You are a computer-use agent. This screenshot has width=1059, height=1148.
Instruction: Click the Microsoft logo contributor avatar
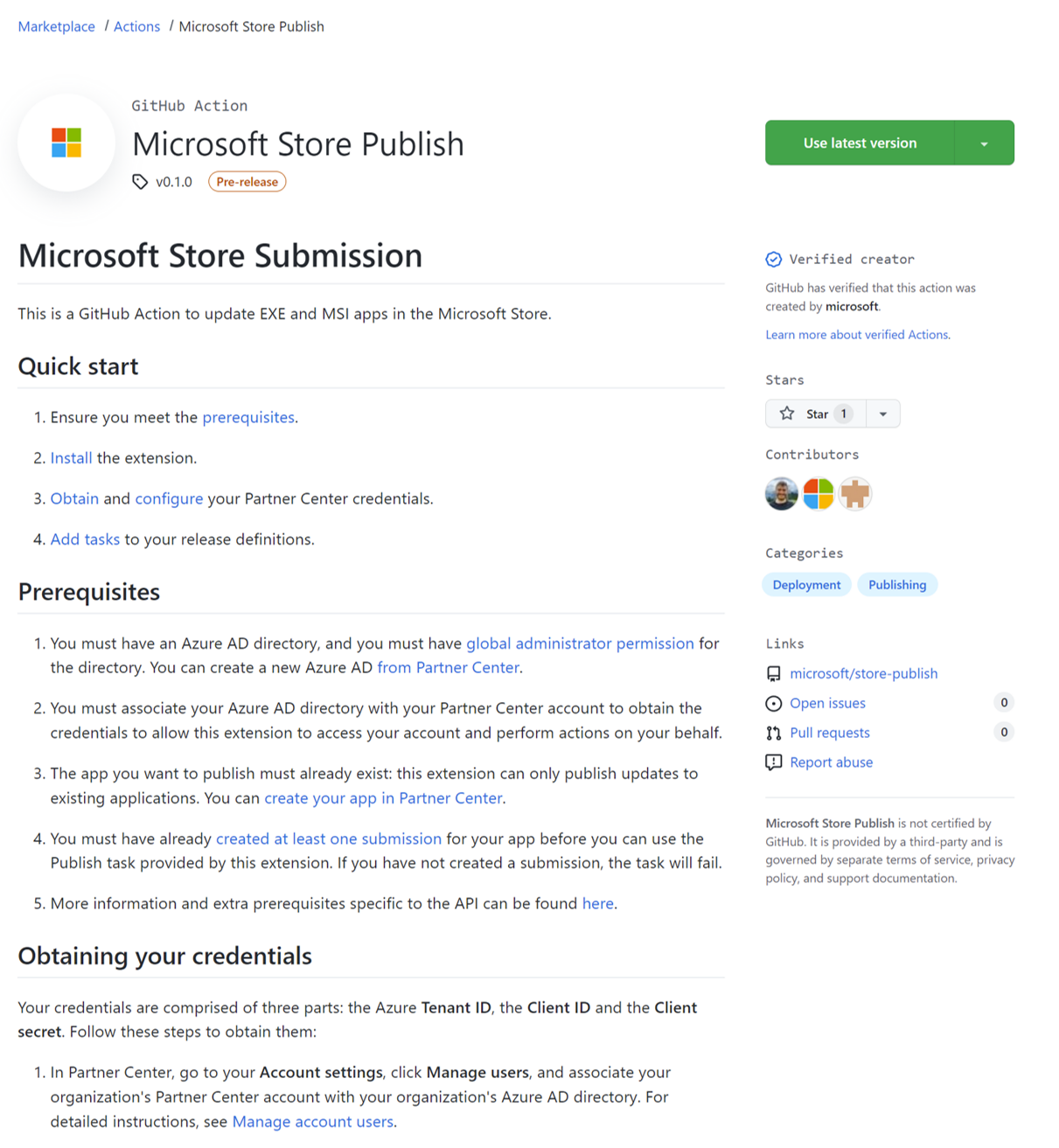click(819, 494)
